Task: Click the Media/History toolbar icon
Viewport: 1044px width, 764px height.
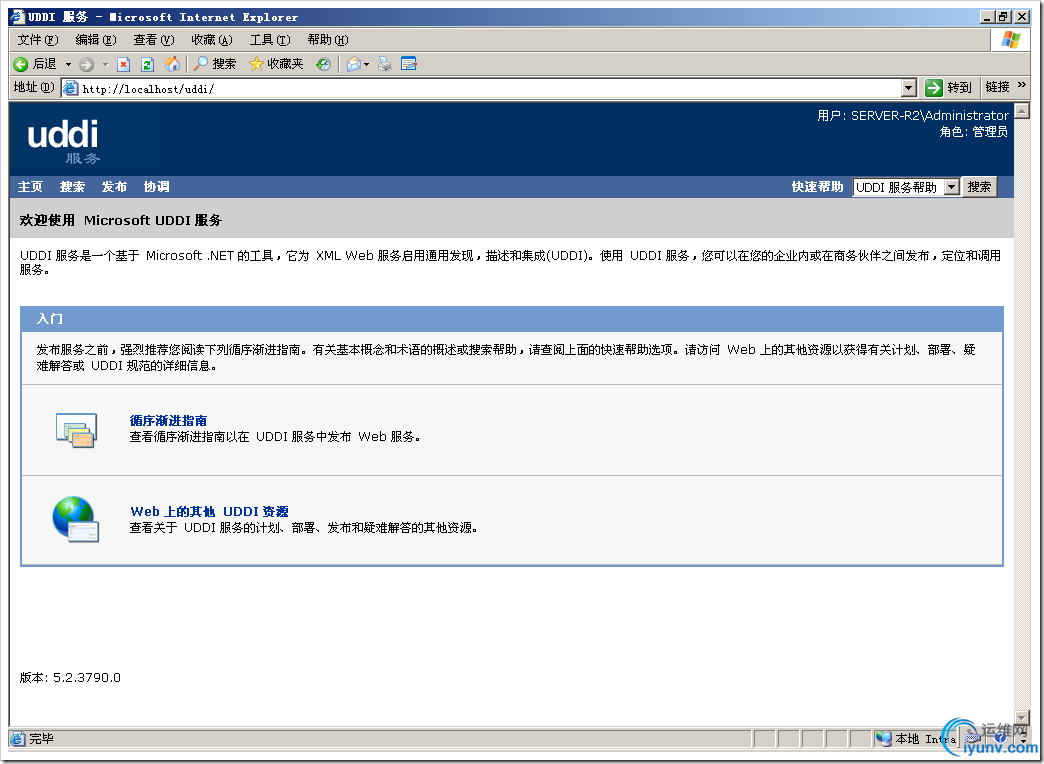Action: (323, 64)
